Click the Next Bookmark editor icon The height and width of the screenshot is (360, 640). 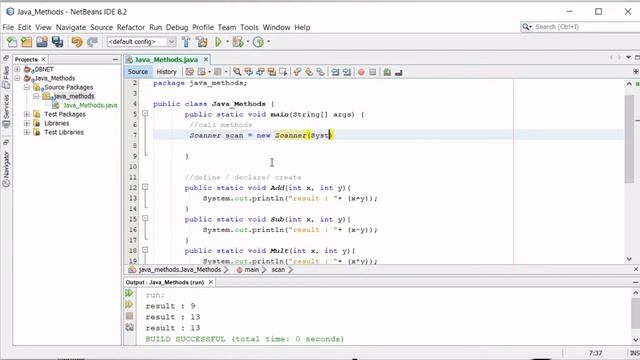click(309, 72)
